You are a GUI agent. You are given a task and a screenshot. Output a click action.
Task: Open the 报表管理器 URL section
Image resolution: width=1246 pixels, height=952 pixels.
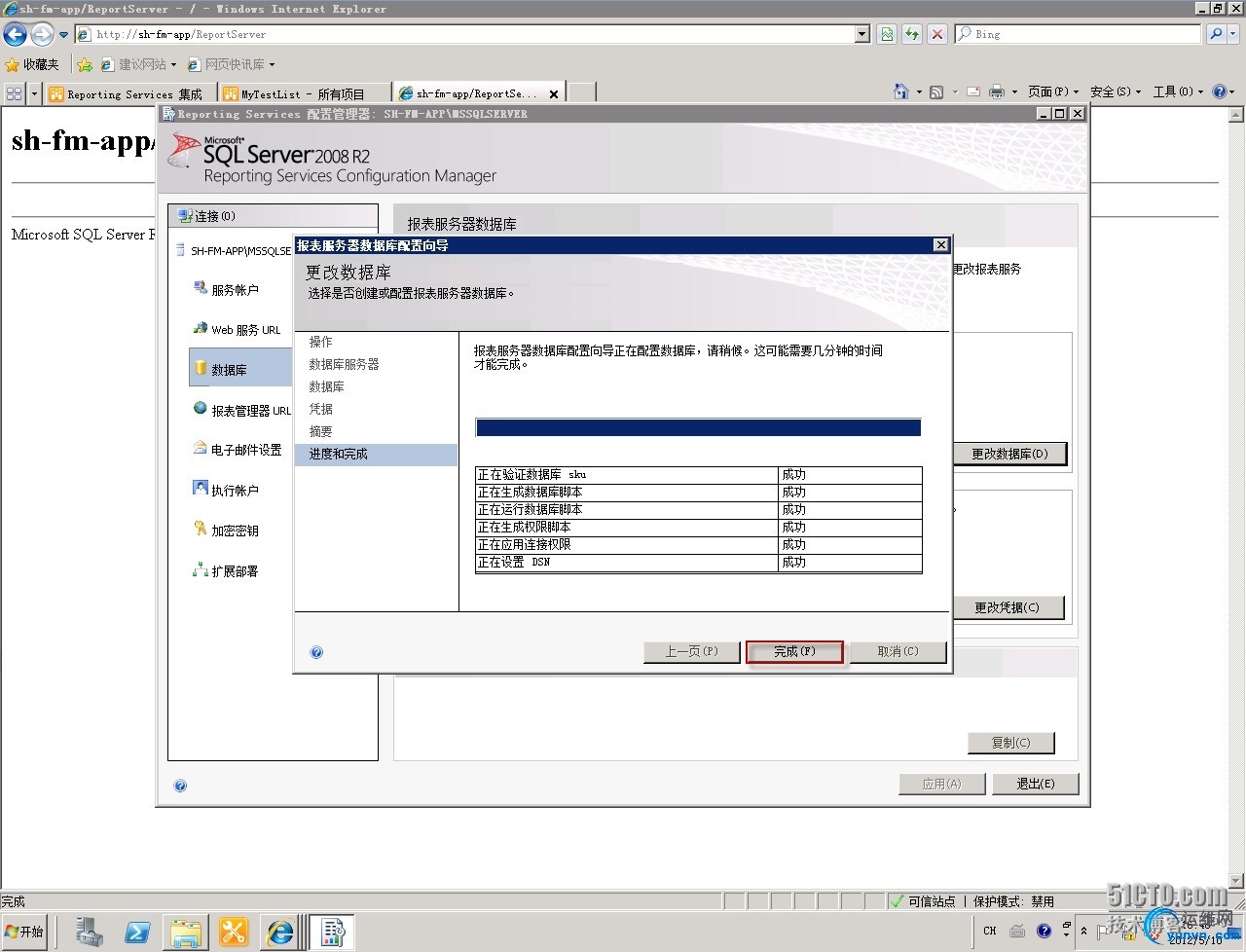tap(241, 410)
